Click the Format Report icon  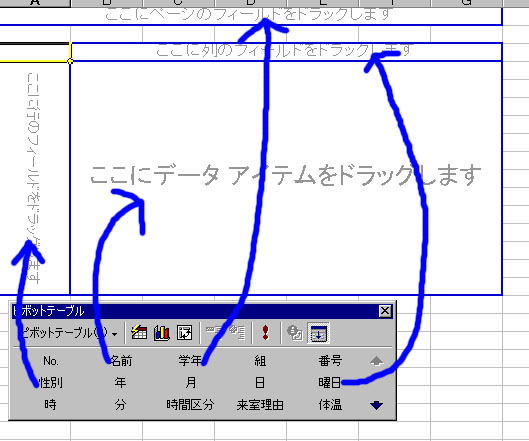tap(139, 333)
